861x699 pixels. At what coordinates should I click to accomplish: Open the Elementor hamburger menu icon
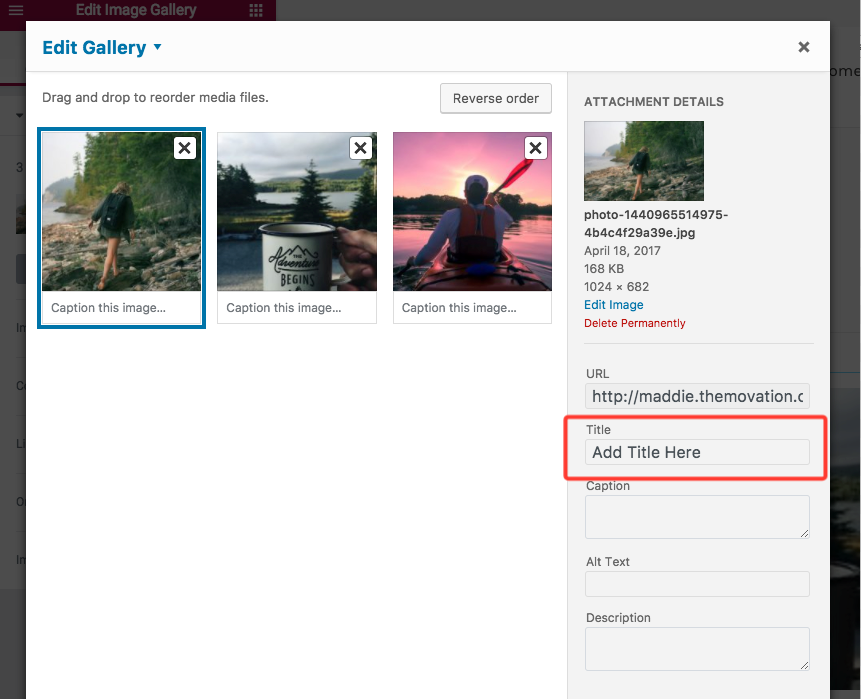click(16, 10)
